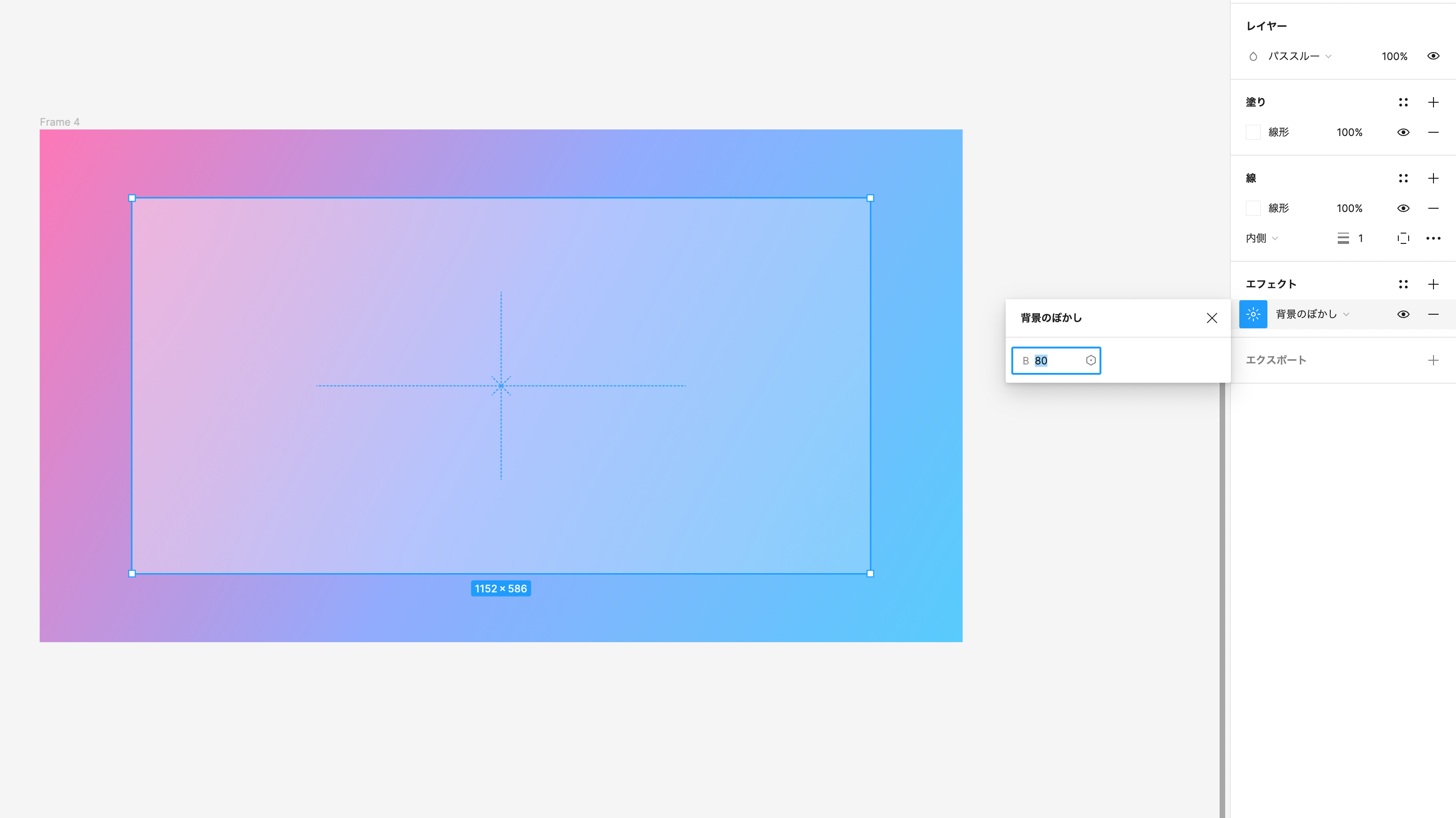Hide the stroke using its eye icon
The width and height of the screenshot is (1456, 818).
(x=1403, y=208)
